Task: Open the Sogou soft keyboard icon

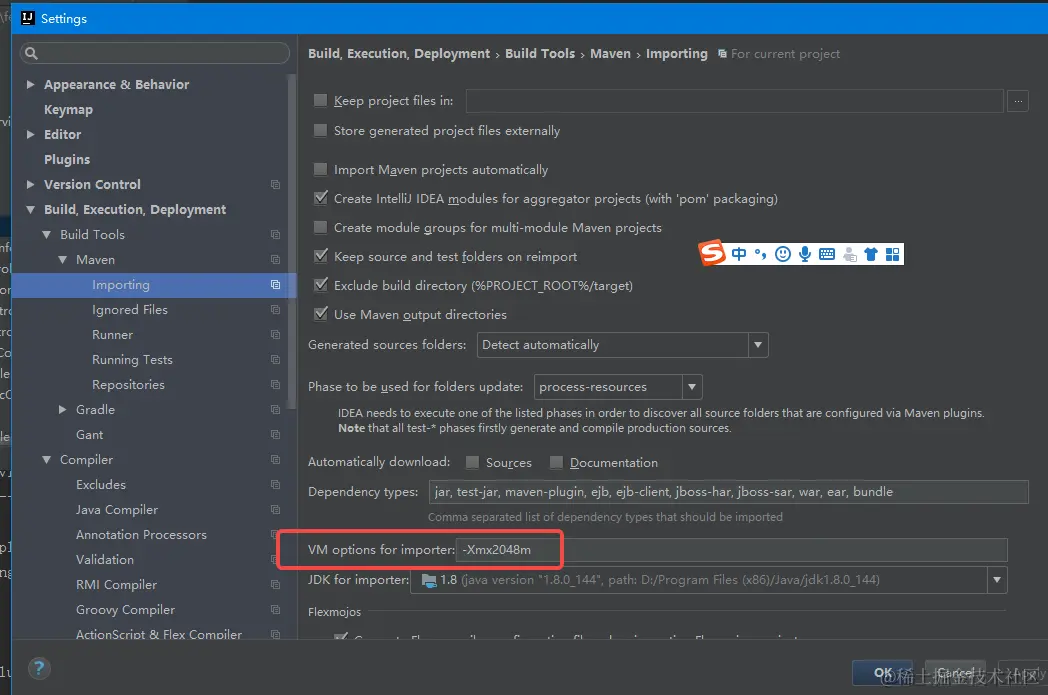Action: (x=827, y=254)
